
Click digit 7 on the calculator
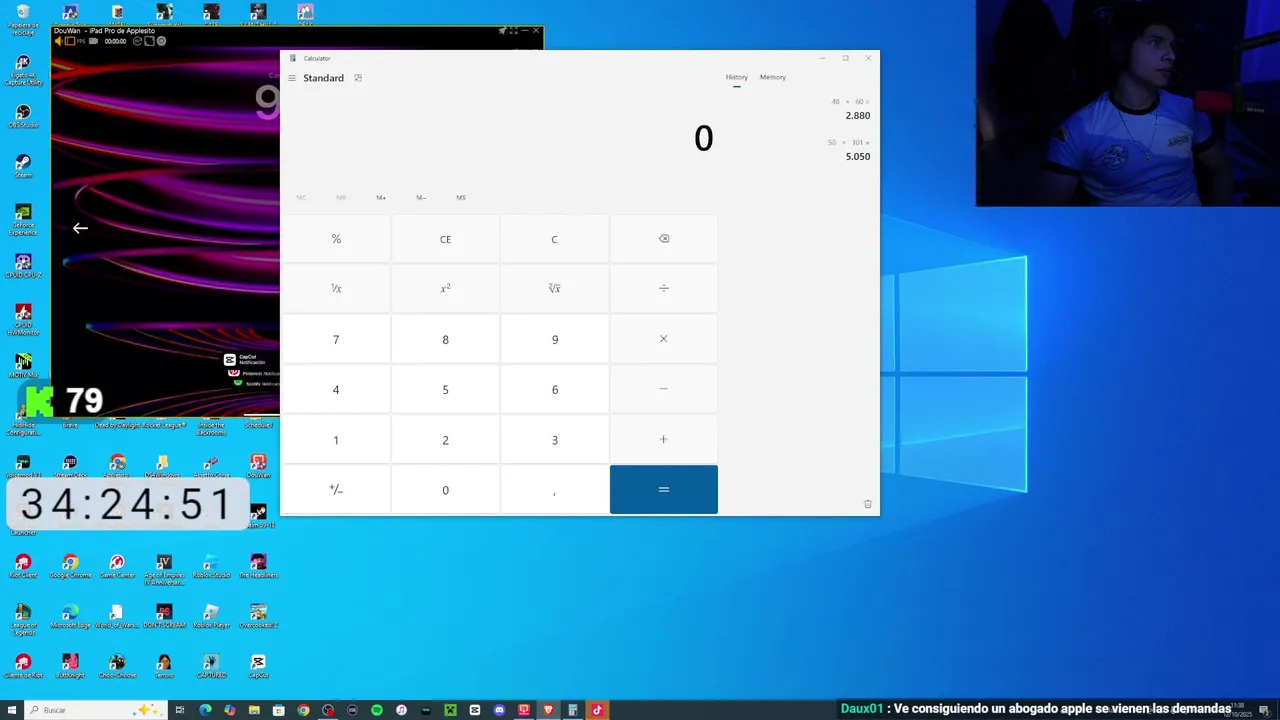[336, 339]
